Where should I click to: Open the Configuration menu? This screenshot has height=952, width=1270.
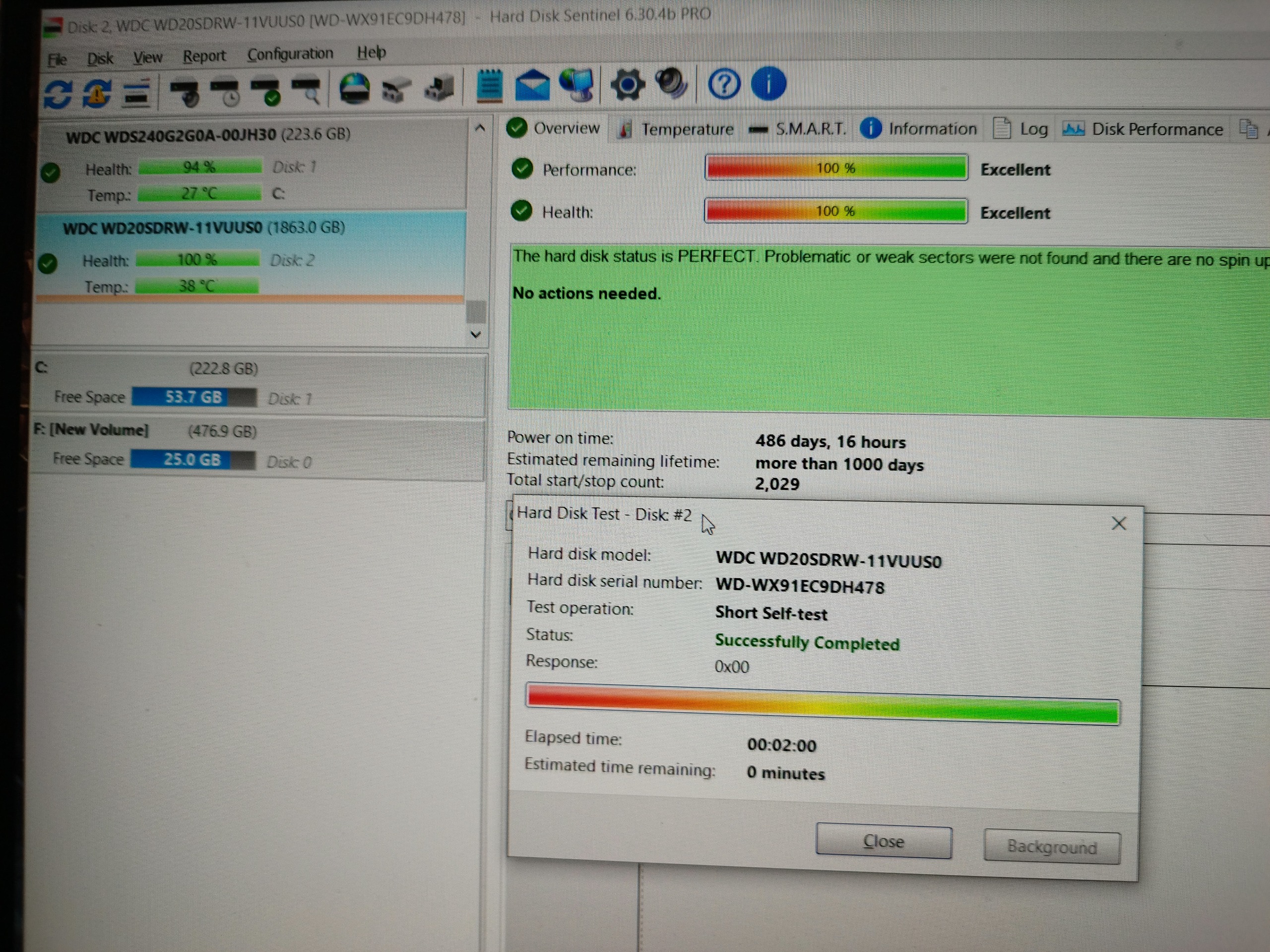pos(290,54)
